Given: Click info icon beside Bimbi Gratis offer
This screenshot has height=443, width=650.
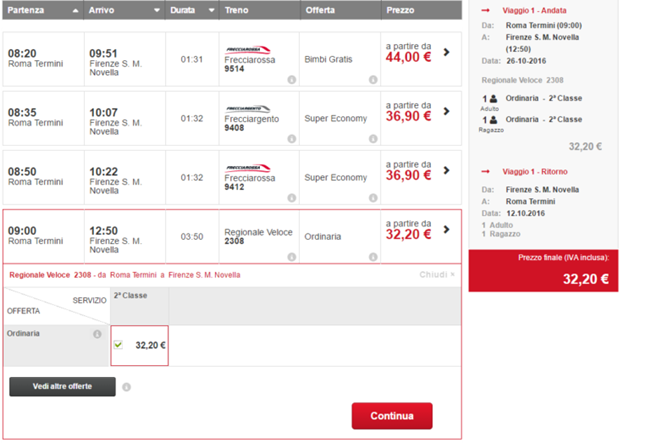Looking at the screenshot, I should tap(372, 78).
